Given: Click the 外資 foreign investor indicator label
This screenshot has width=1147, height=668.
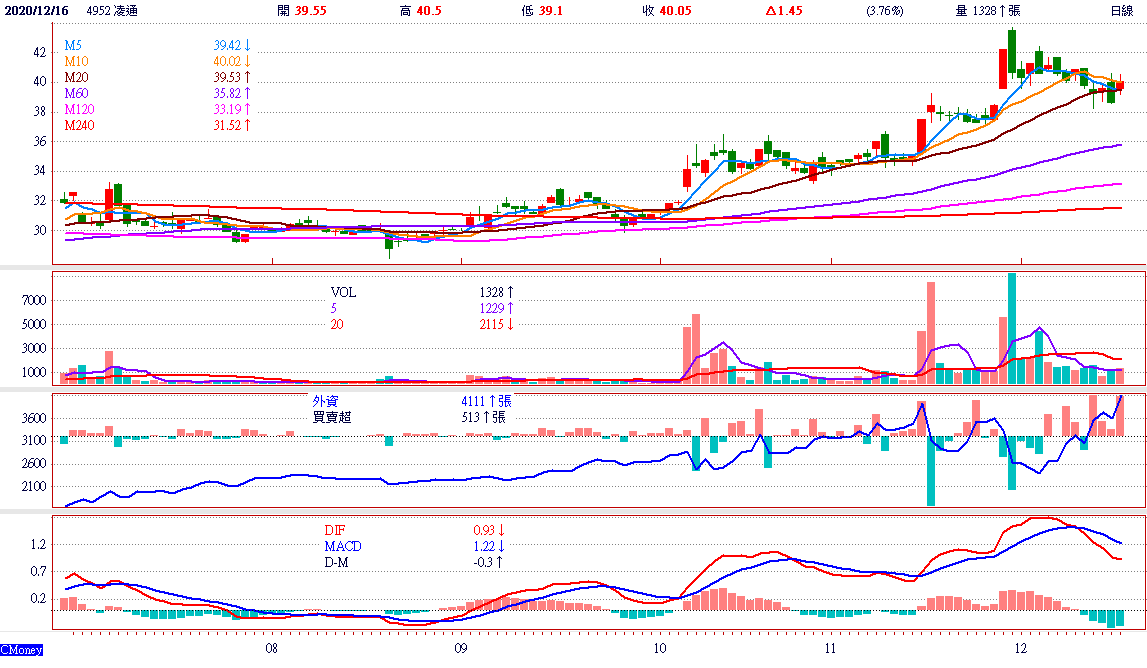Looking at the screenshot, I should 326,401.
